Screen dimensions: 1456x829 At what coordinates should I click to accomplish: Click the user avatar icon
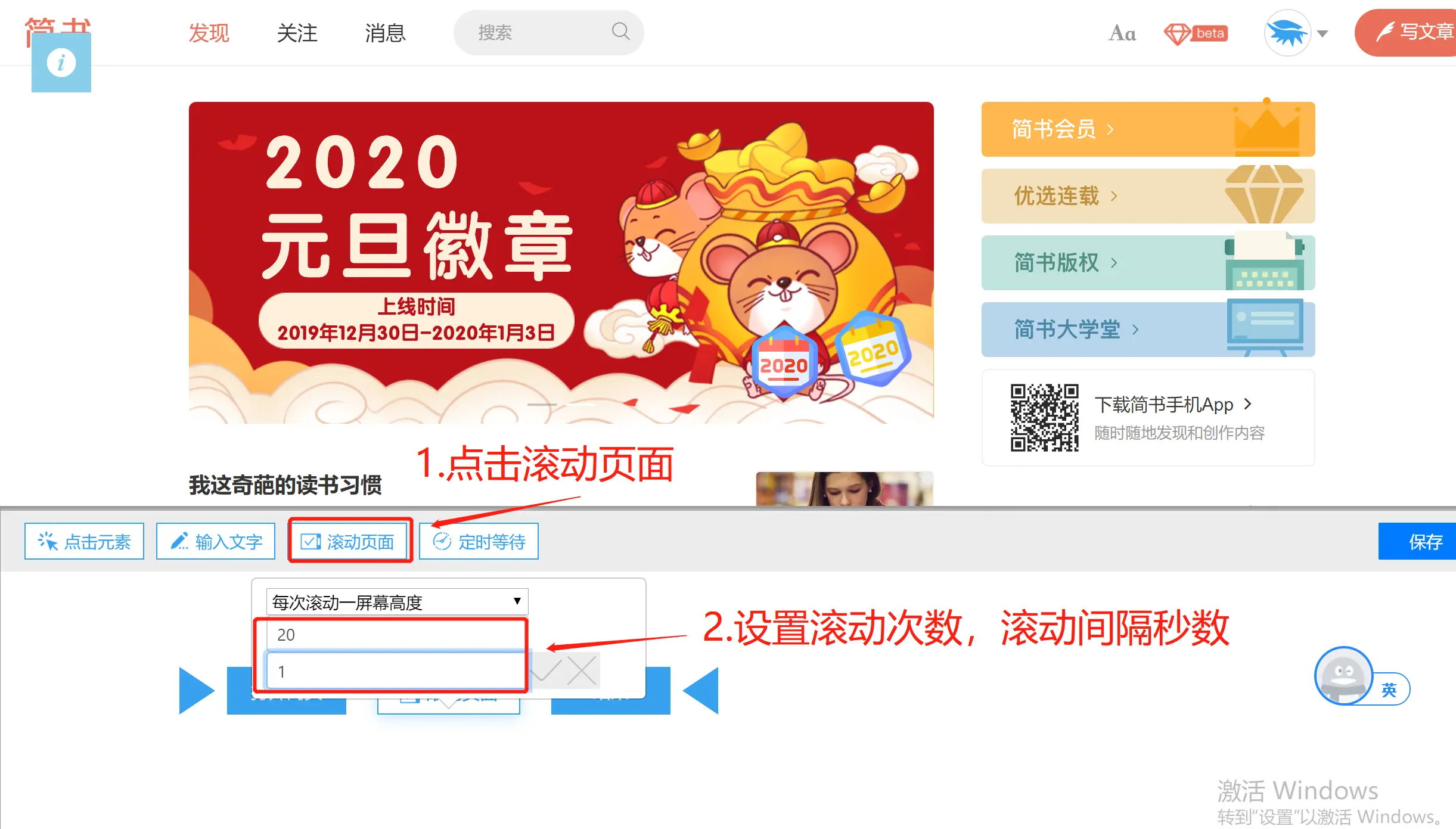(x=1287, y=33)
